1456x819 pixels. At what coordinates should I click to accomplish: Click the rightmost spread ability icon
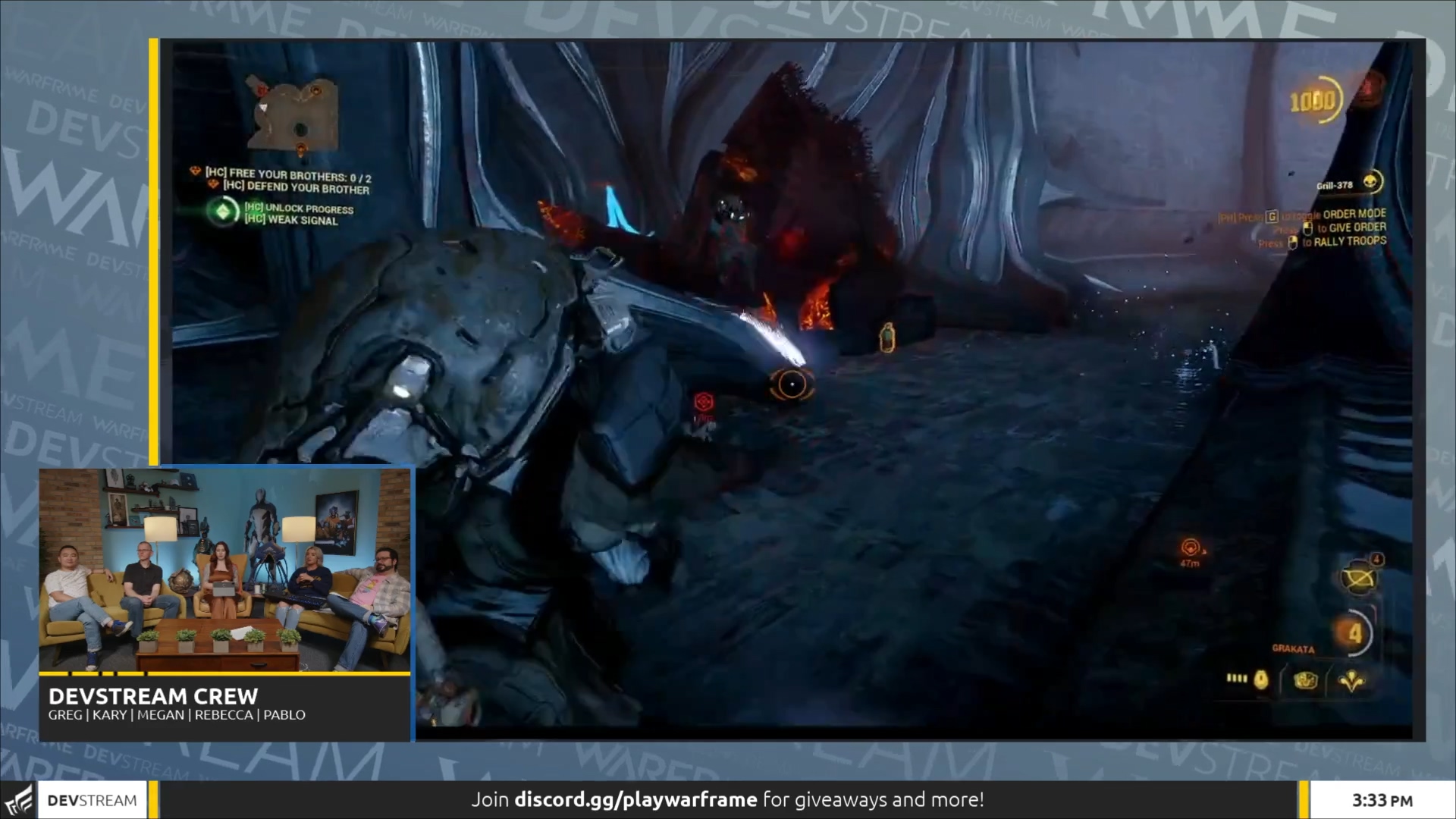(1351, 680)
